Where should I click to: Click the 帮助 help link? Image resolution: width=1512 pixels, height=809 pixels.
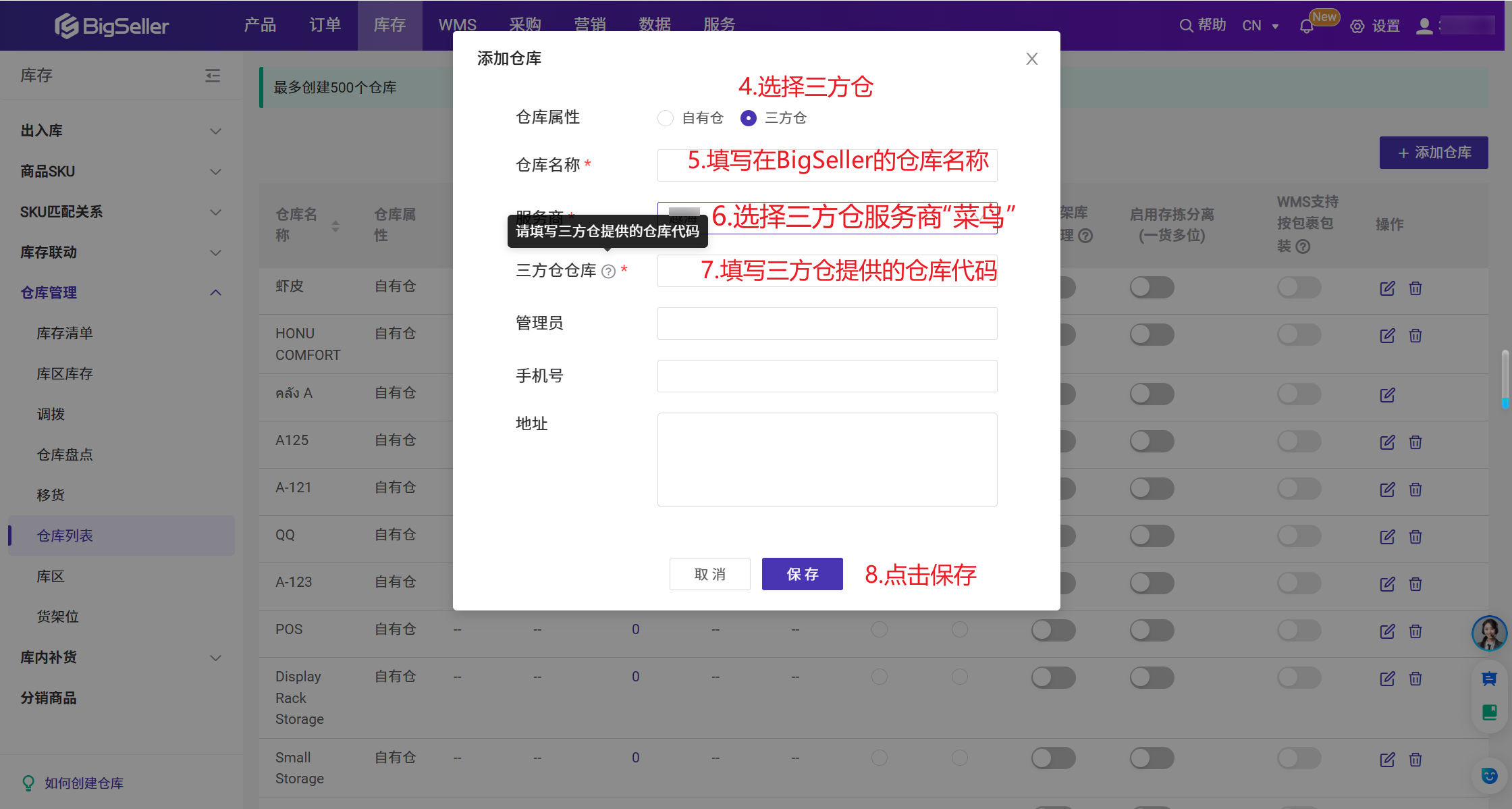click(1212, 25)
